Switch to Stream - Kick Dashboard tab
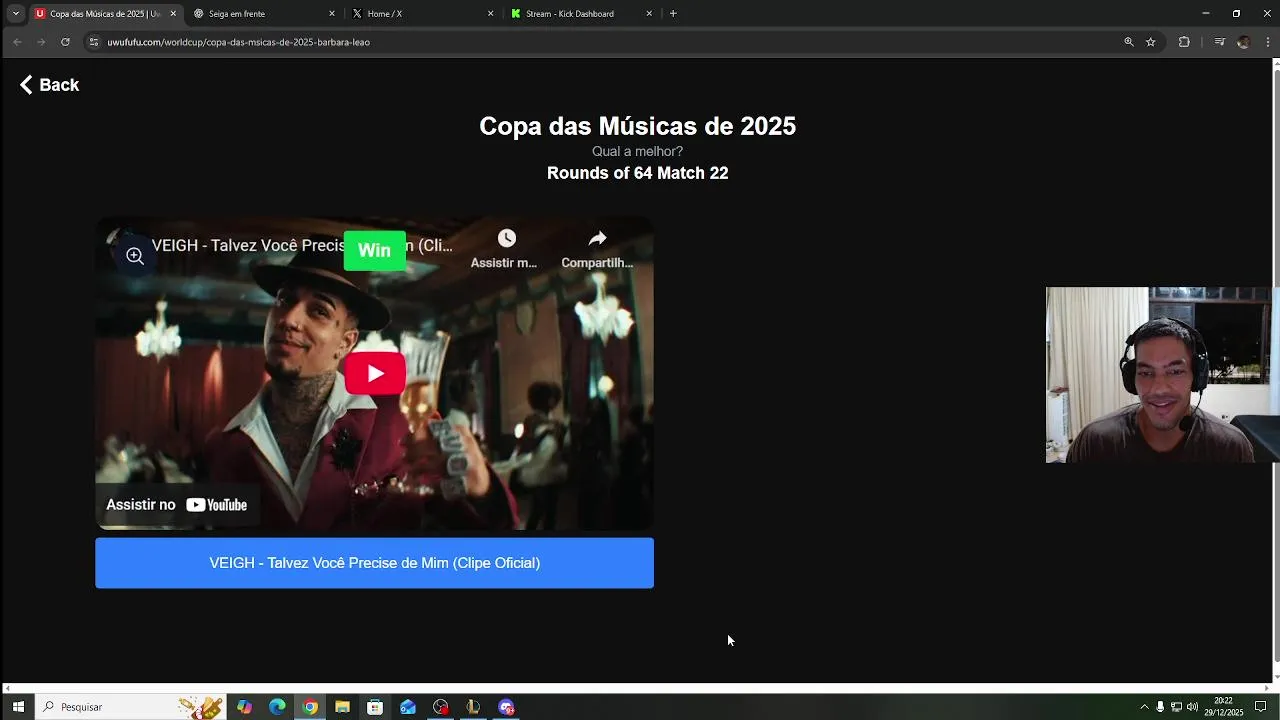 click(580, 14)
